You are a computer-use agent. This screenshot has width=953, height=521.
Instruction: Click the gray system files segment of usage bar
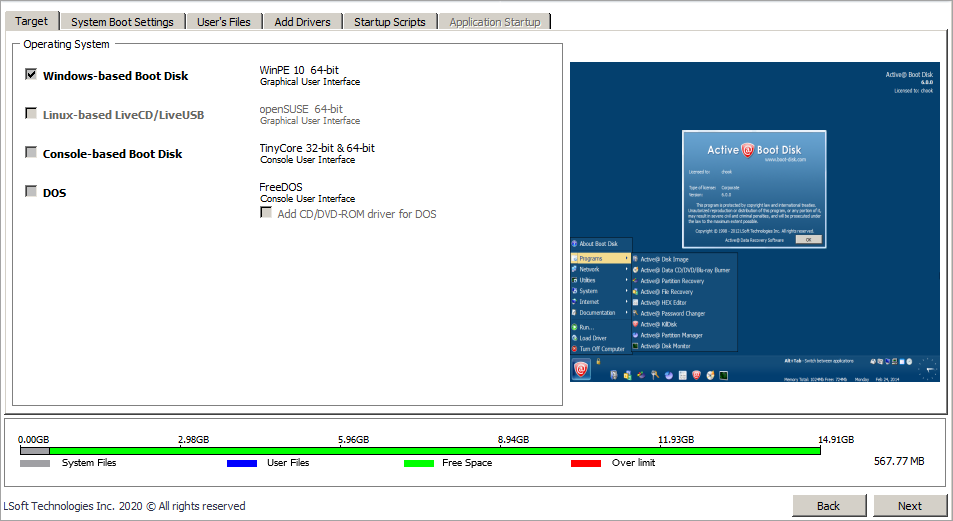point(35,451)
